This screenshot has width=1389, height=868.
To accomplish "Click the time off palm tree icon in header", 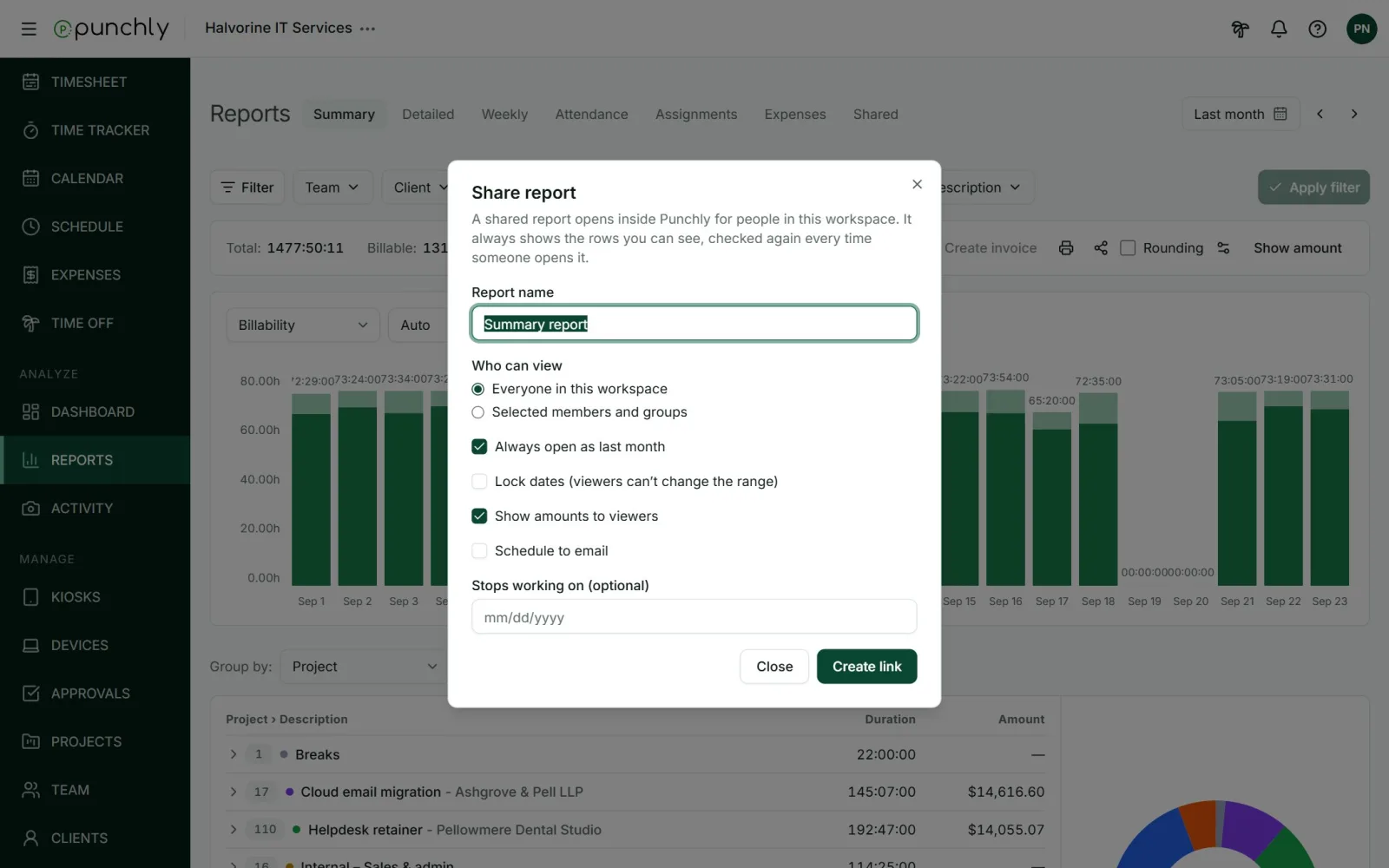I will coord(1240,29).
